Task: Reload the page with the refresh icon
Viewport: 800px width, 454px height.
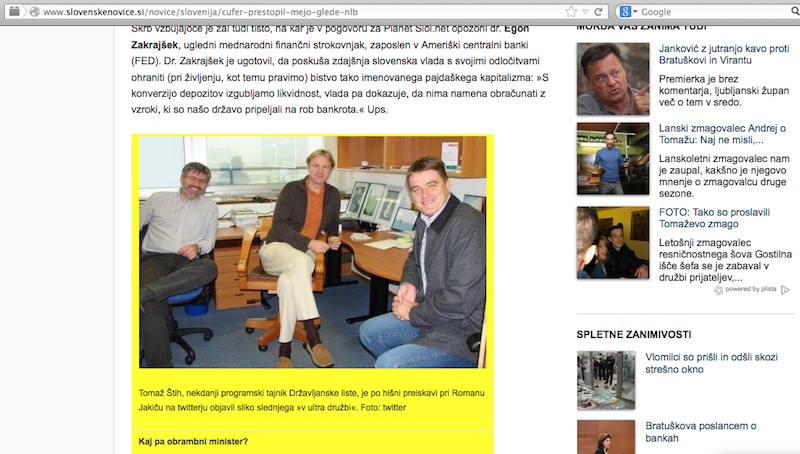Action: tap(598, 12)
